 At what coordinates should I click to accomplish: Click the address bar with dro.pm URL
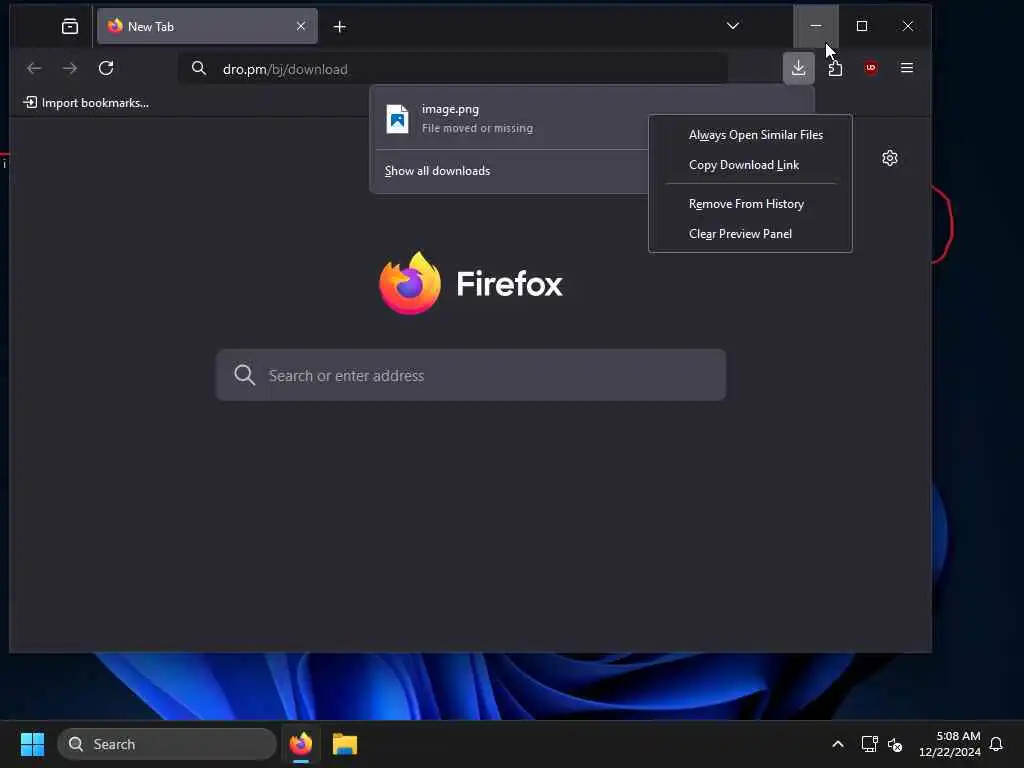(x=453, y=69)
